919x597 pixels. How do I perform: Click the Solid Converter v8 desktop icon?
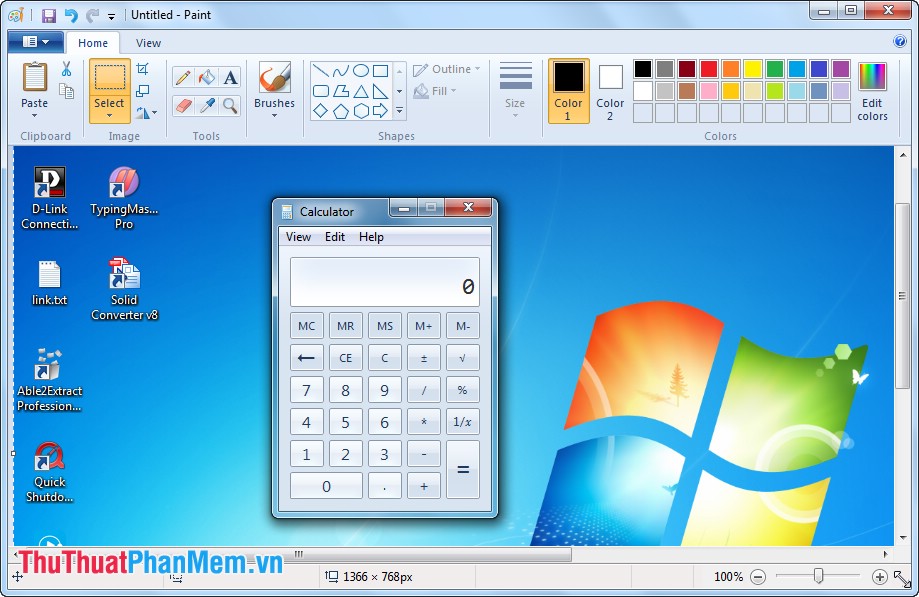[x=124, y=289]
